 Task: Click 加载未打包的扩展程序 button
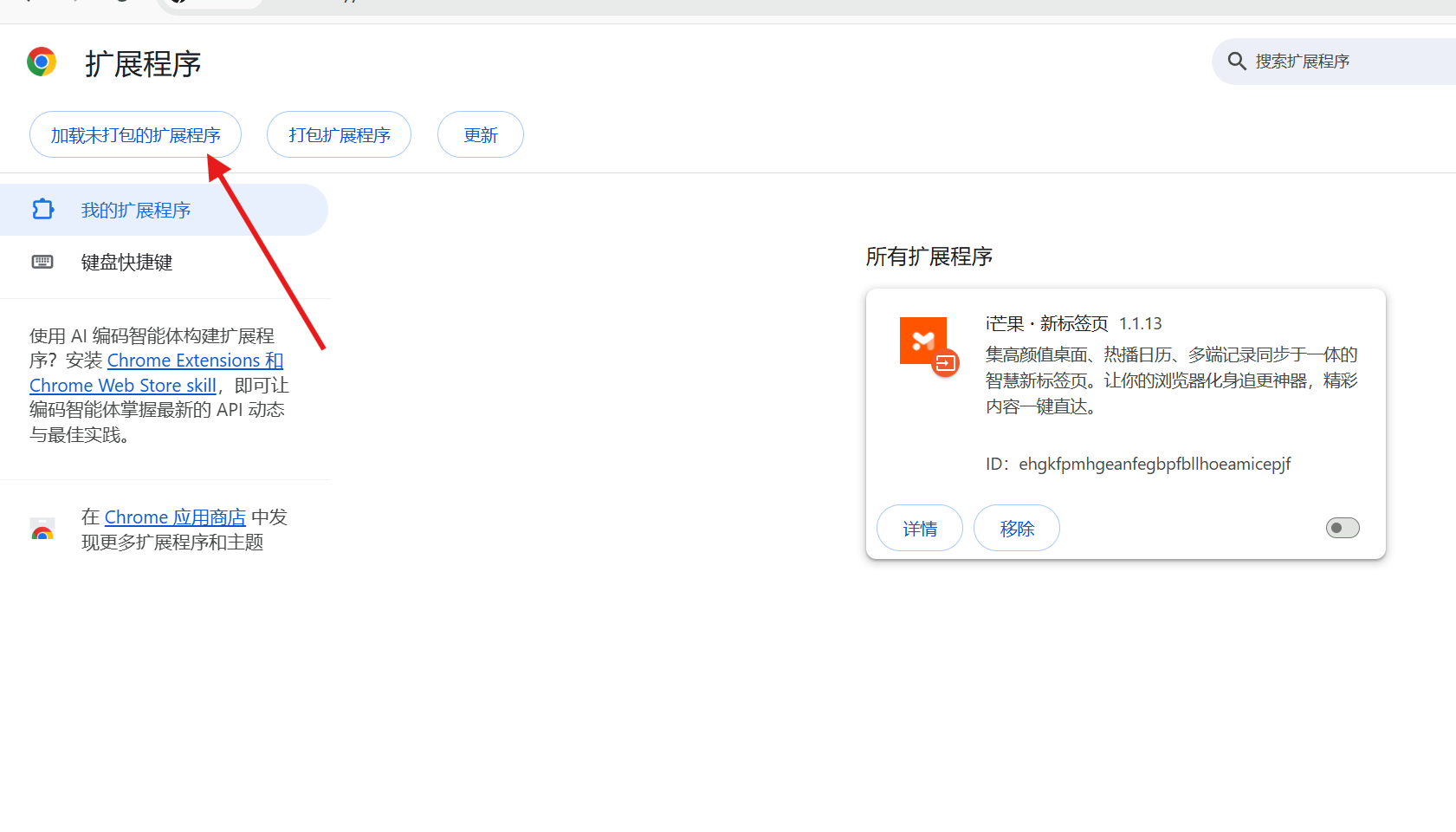click(135, 135)
